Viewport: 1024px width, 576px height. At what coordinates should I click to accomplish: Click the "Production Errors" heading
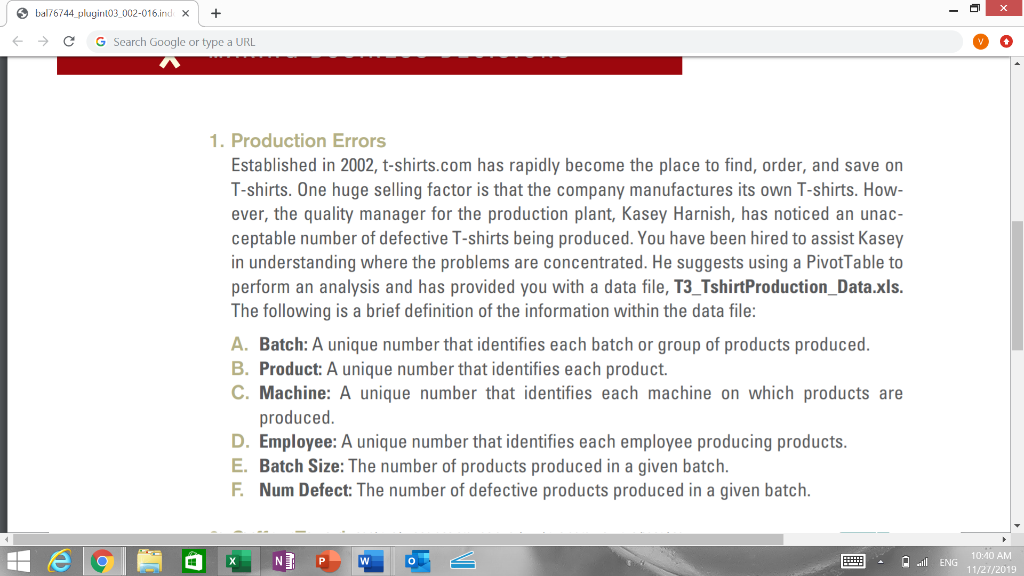point(308,140)
